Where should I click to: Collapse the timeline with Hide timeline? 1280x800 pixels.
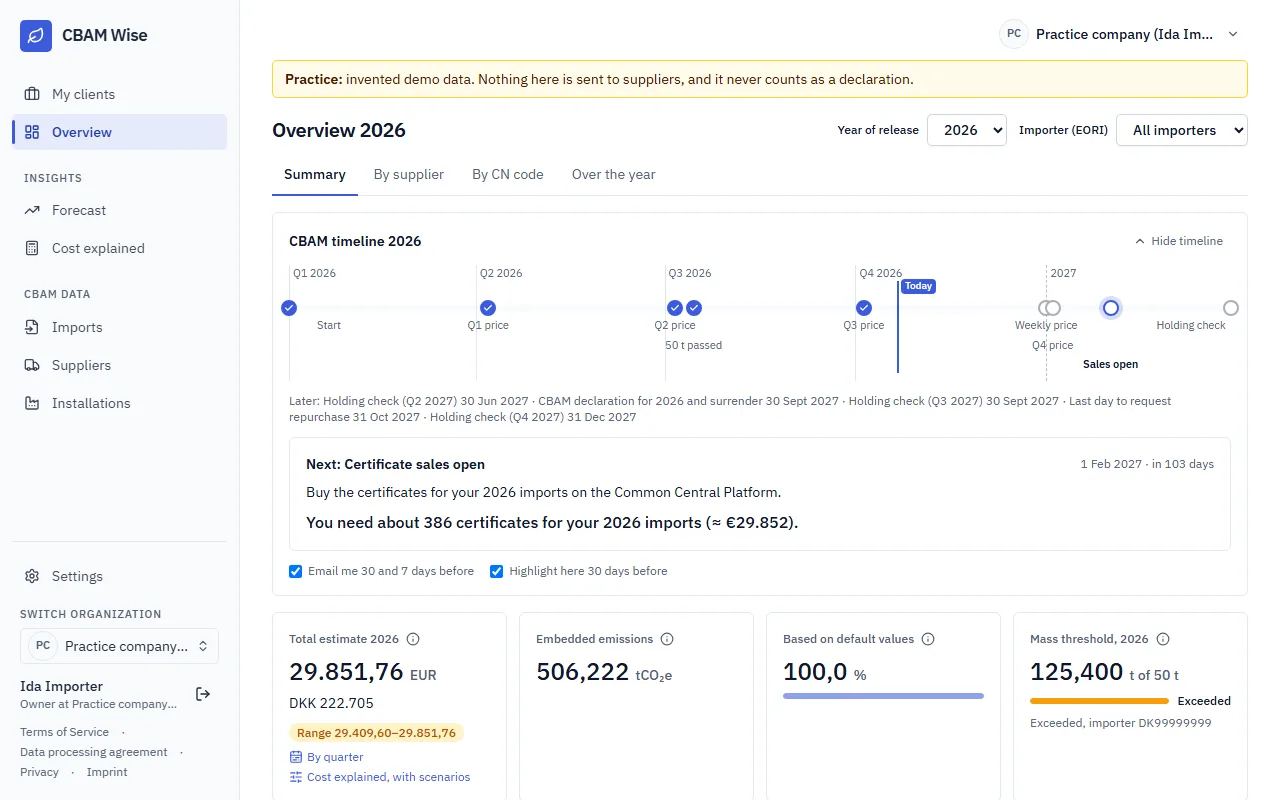(1178, 241)
